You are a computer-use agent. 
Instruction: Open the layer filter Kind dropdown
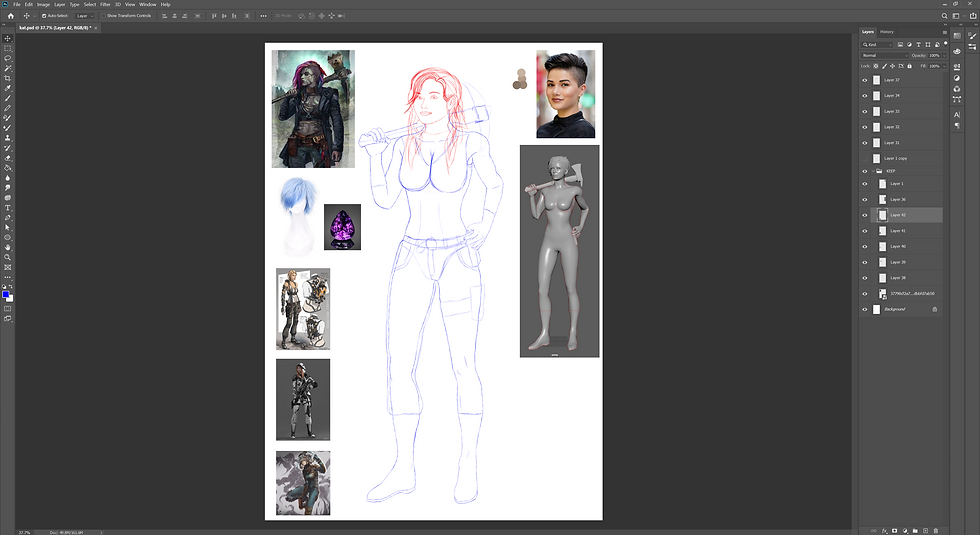point(878,44)
